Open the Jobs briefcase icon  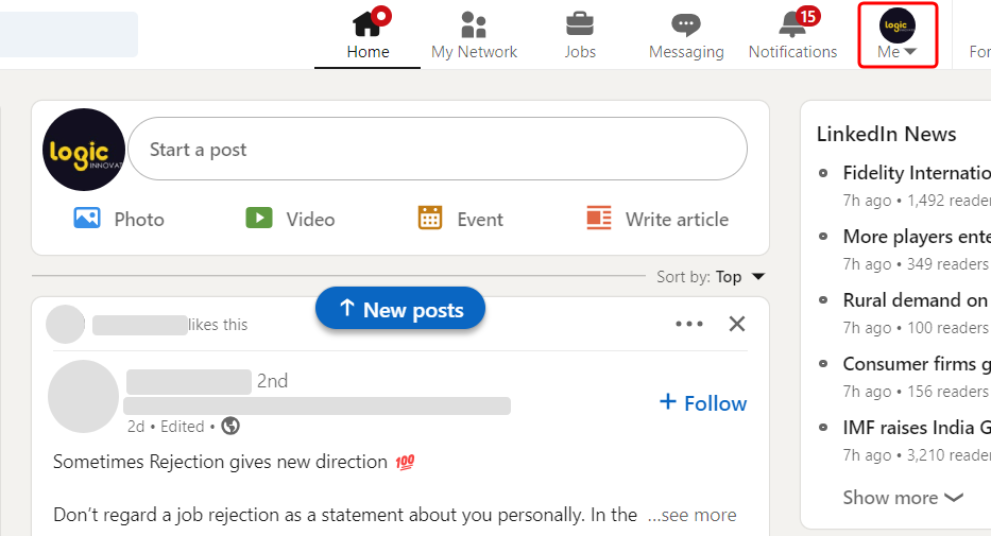(580, 24)
